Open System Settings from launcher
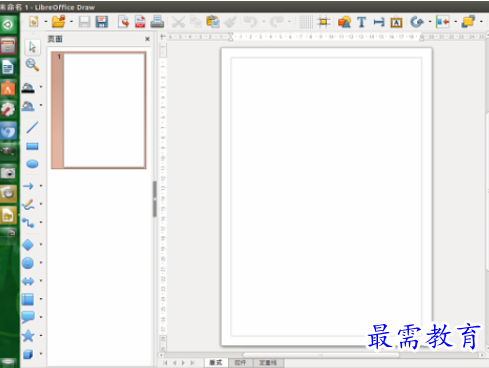Viewport: 489px width, 368px height. 8,110
